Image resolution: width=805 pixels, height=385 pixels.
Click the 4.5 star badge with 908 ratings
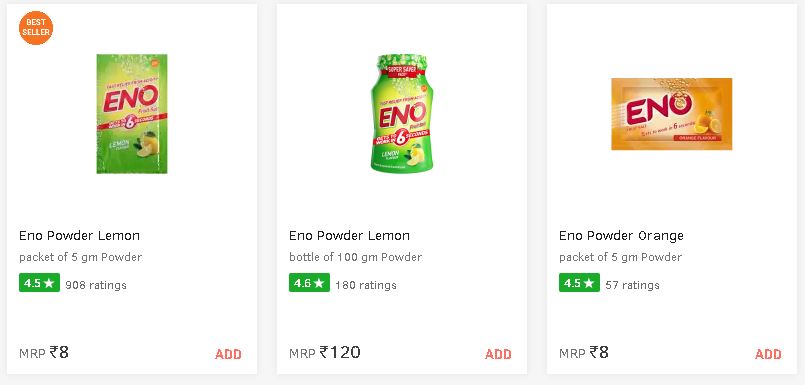tap(40, 283)
